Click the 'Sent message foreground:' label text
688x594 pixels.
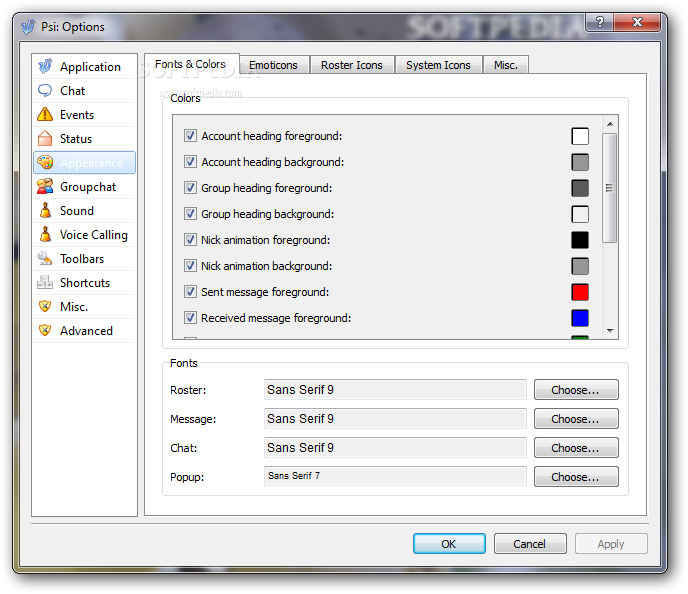click(265, 292)
